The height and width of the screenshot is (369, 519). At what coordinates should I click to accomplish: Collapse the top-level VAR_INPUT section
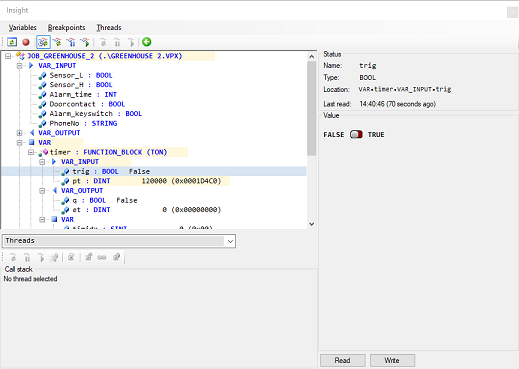20,66
